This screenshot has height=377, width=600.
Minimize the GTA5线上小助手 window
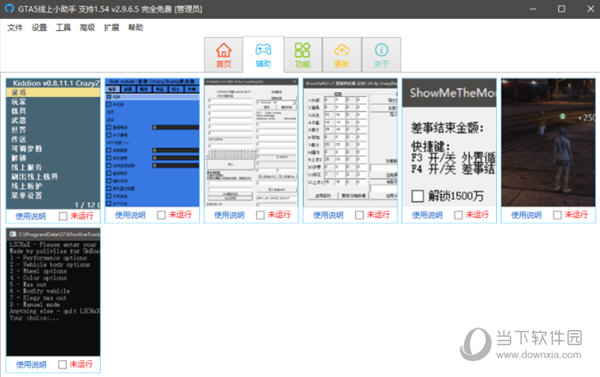pos(533,9)
